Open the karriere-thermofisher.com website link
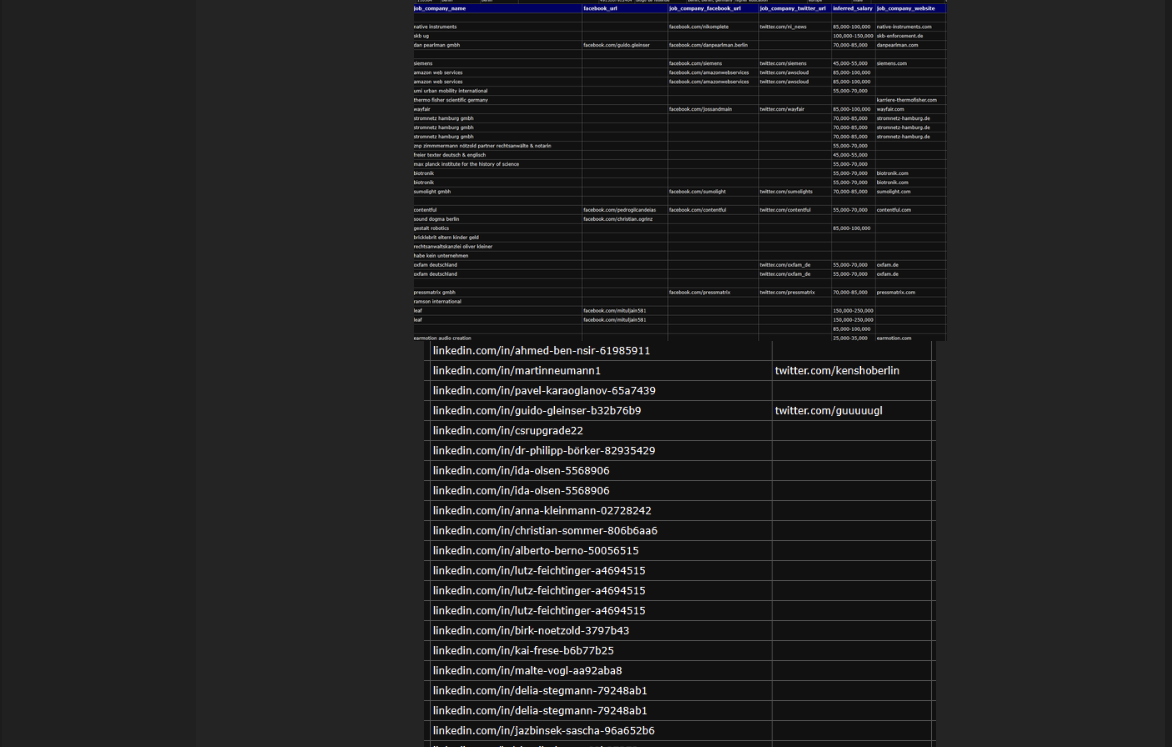Viewport: 1172px width, 747px height. pos(906,100)
